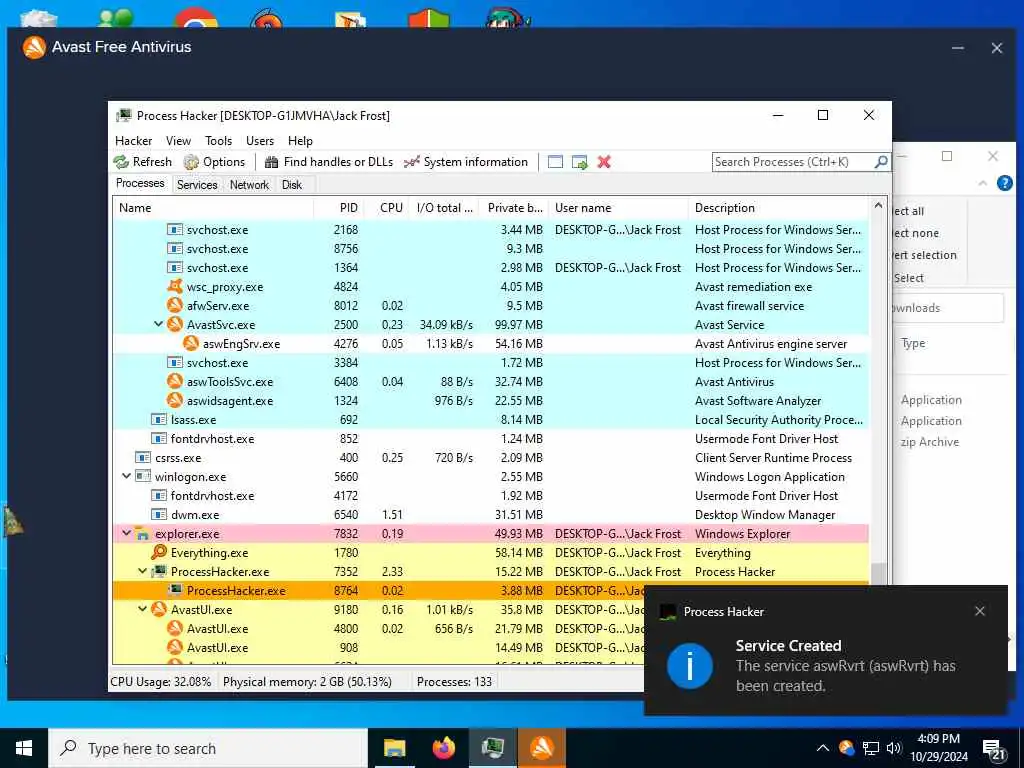The height and width of the screenshot is (768, 1024).
Task: Sort by the Description column header
Action: [779, 208]
